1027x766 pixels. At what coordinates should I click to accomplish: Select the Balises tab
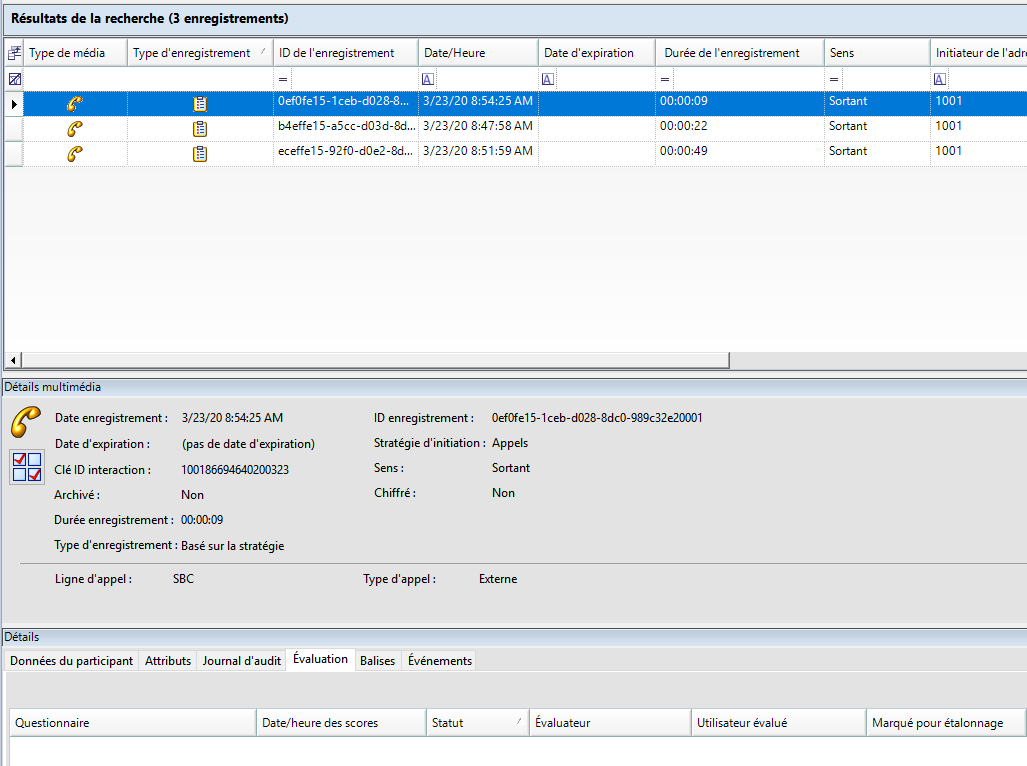pos(377,661)
